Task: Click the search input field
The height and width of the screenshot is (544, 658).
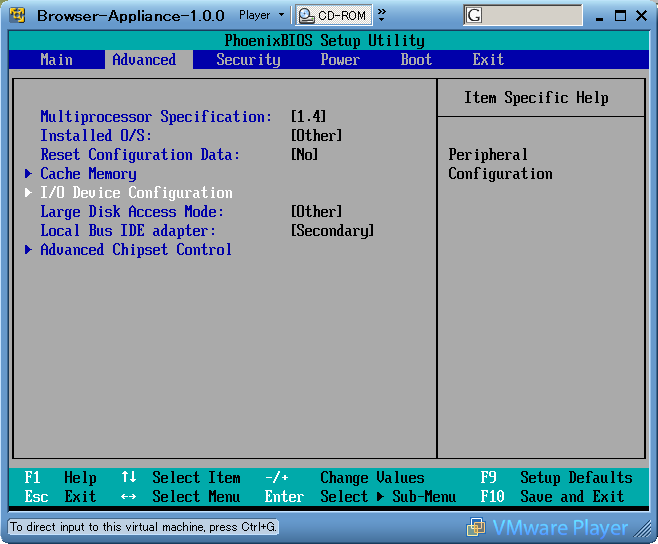Action: pyautogui.click(x=523, y=16)
